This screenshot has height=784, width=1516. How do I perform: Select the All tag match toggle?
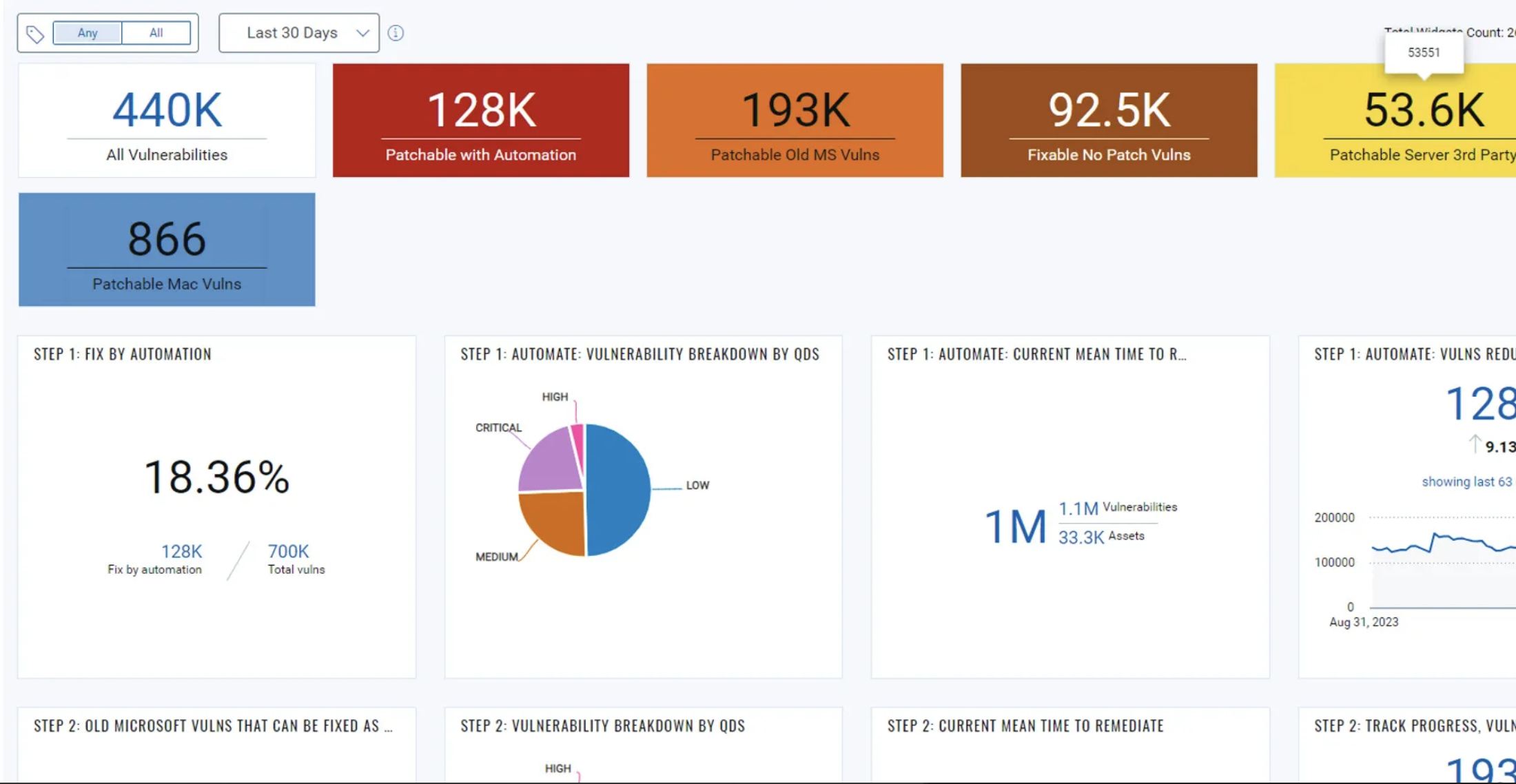pyautogui.click(x=156, y=33)
